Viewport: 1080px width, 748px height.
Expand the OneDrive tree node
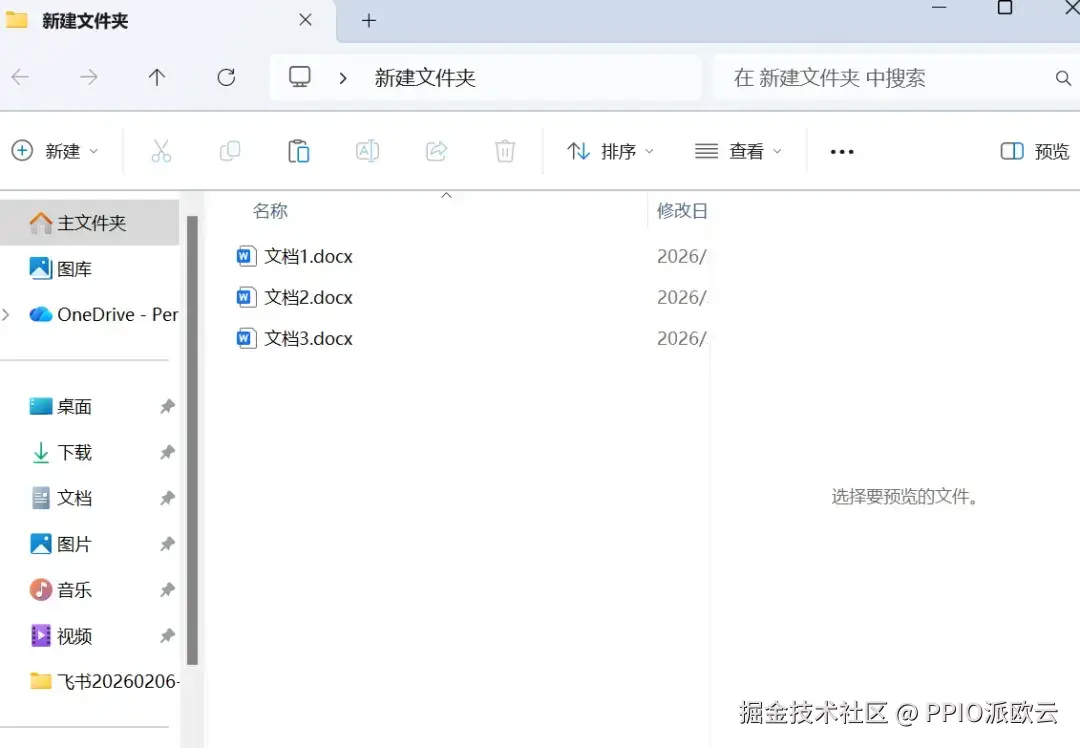(x=6, y=315)
